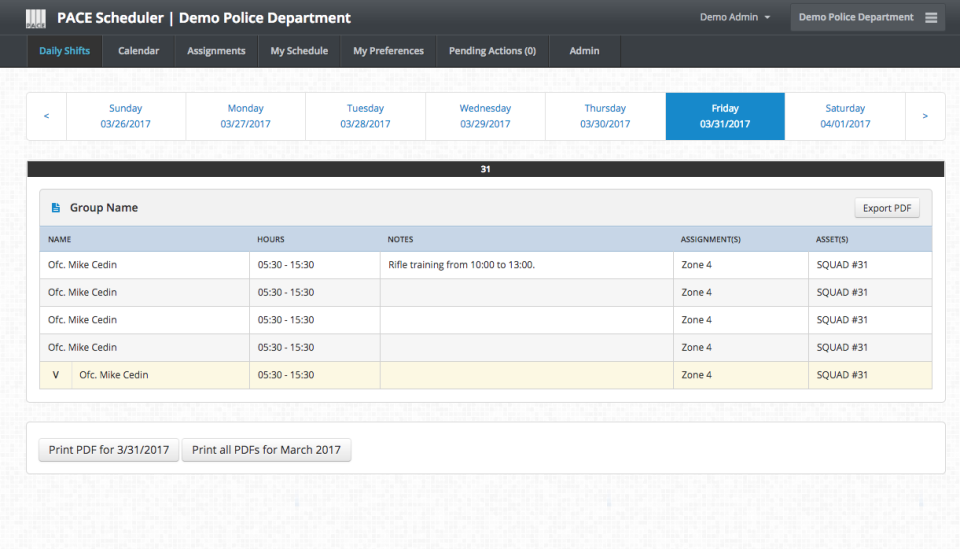Image resolution: width=960 pixels, height=549 pixels.
Task: Click the V marker on last shift row
Action: (56, 375)
